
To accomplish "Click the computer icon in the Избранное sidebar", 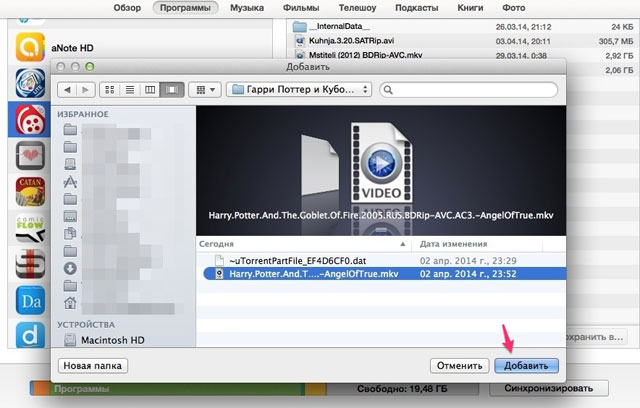I will (70, 164).
